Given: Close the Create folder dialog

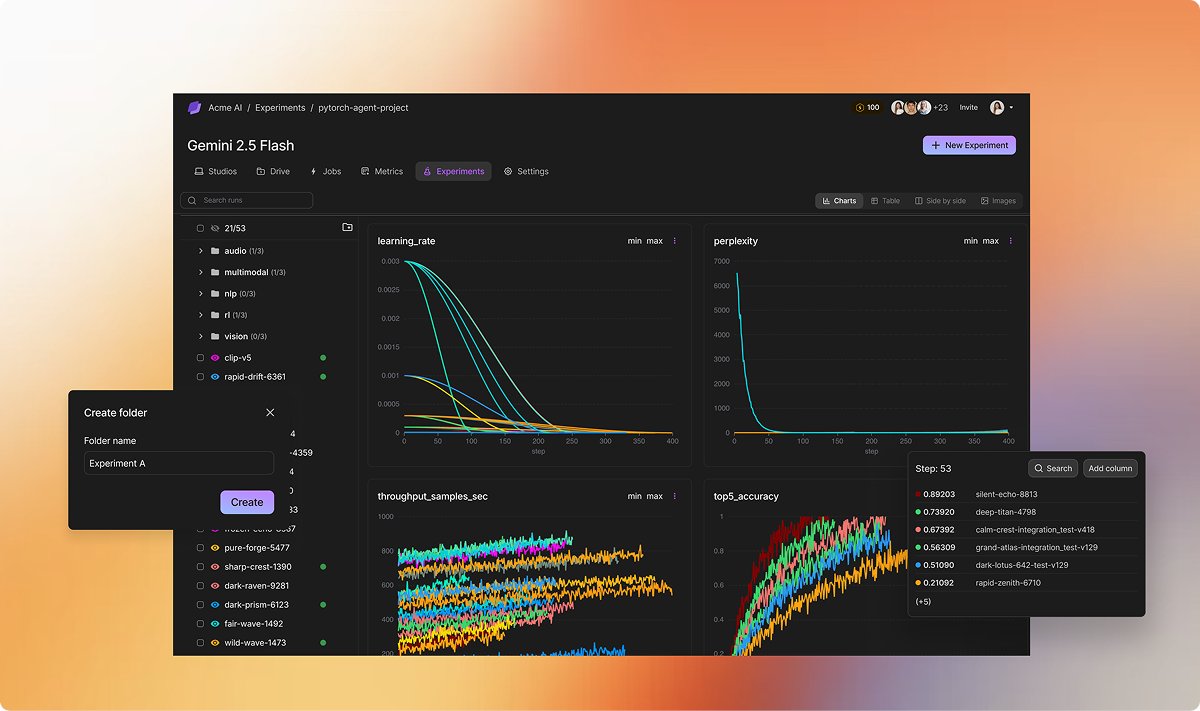Looking at the screenshot, I should click(270, 412).
